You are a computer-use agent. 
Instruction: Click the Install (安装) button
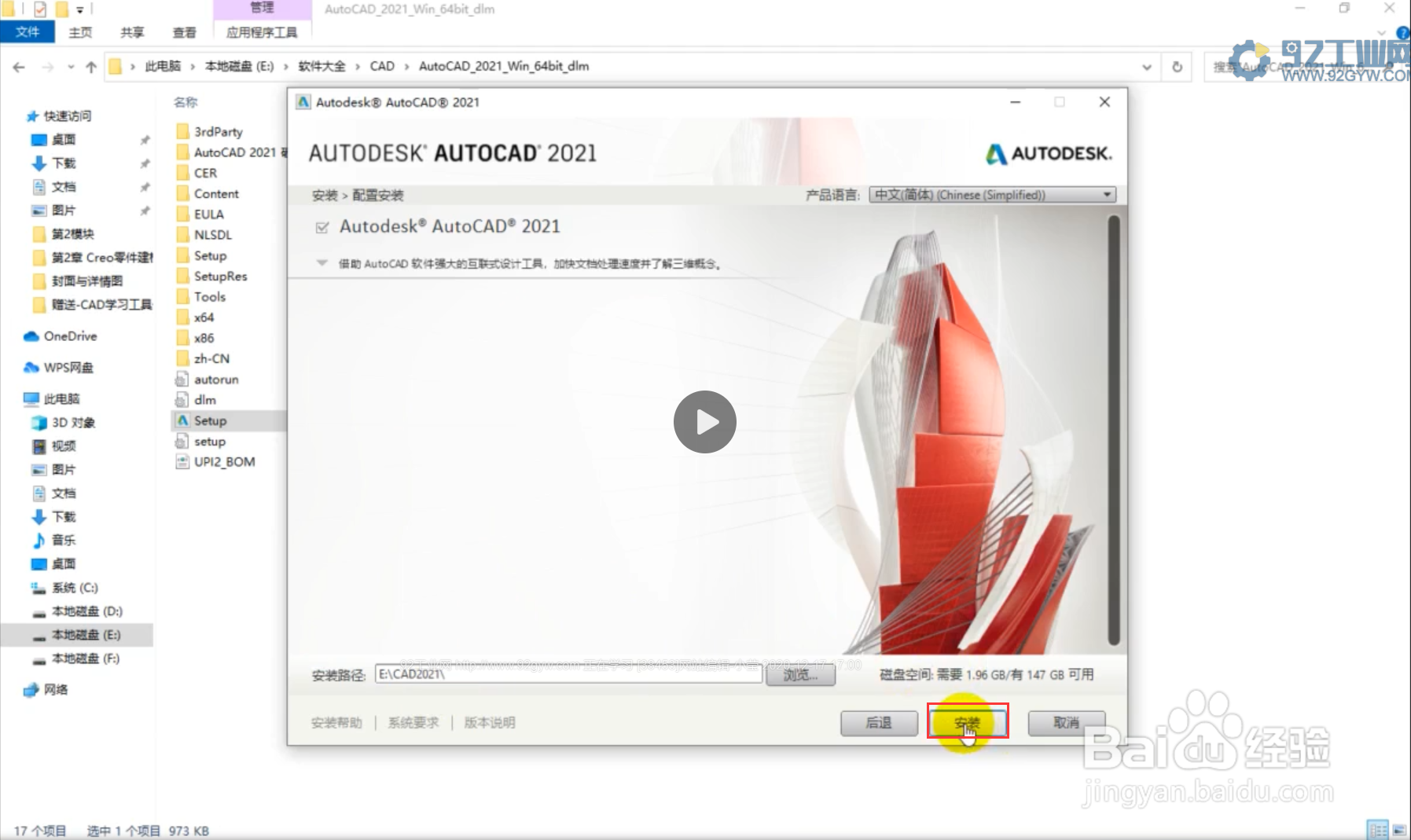tap(968, 722)
